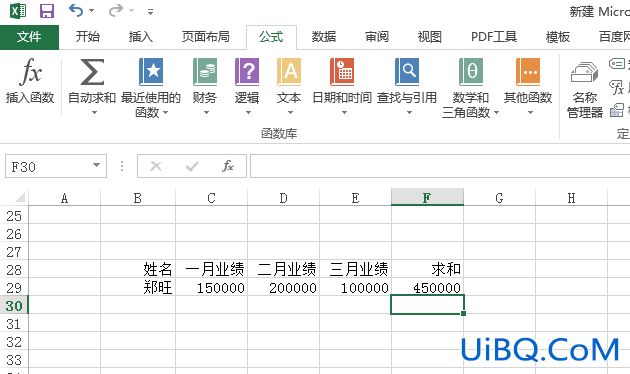630x374 pixels.
Task: Open the 模板 tab
Action: click(558, 37)
